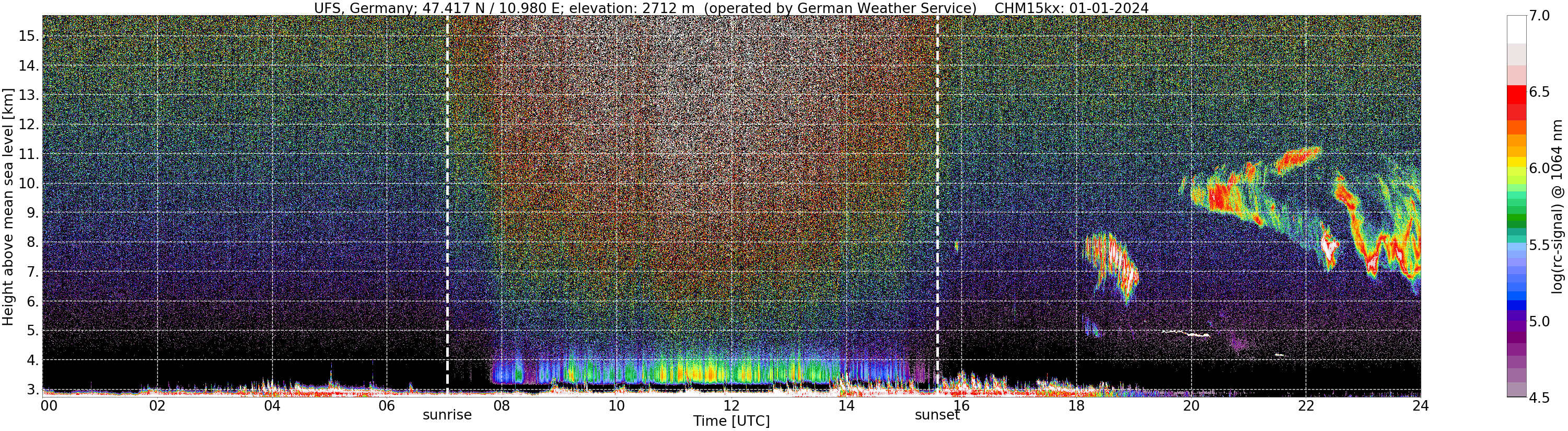
Task: Click the "20" time tick label
Action: 1191,405
